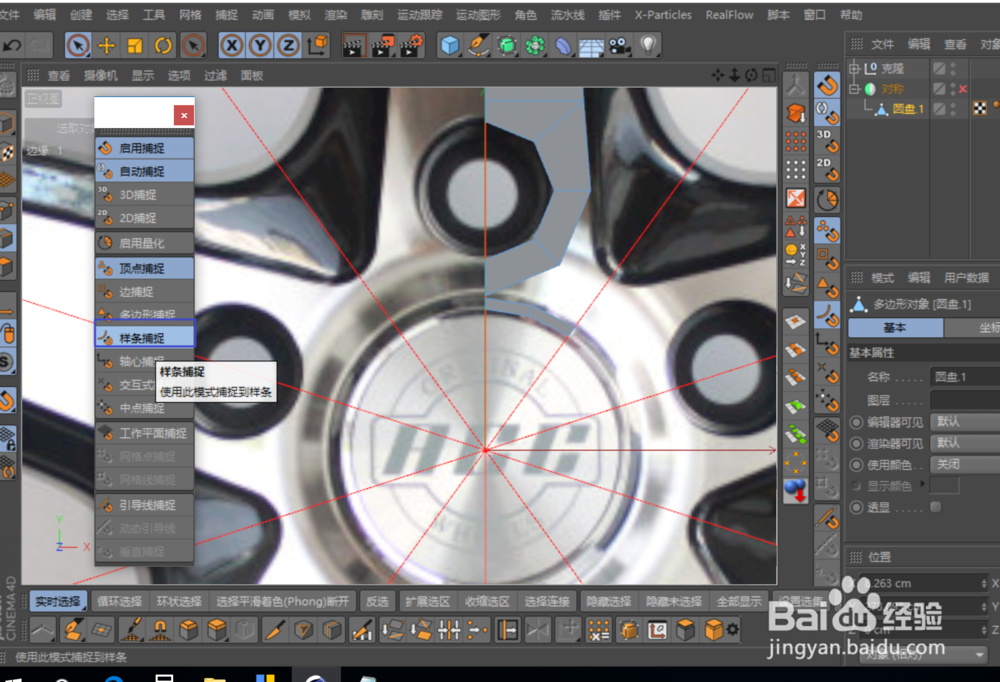Switch the coordinate system icon

[x=318, y=45]
